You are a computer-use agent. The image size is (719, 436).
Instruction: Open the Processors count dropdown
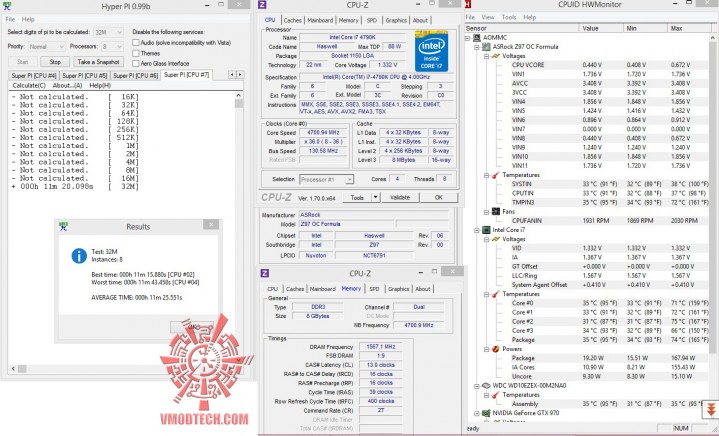click(x=112, y=47)
